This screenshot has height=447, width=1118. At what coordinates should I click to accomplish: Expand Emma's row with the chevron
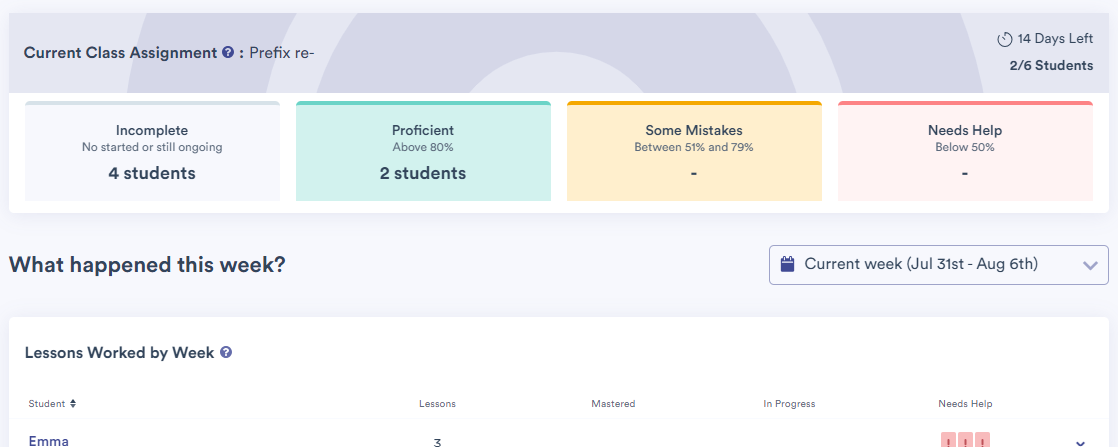pyautogui.click(x=1080, y=442)
